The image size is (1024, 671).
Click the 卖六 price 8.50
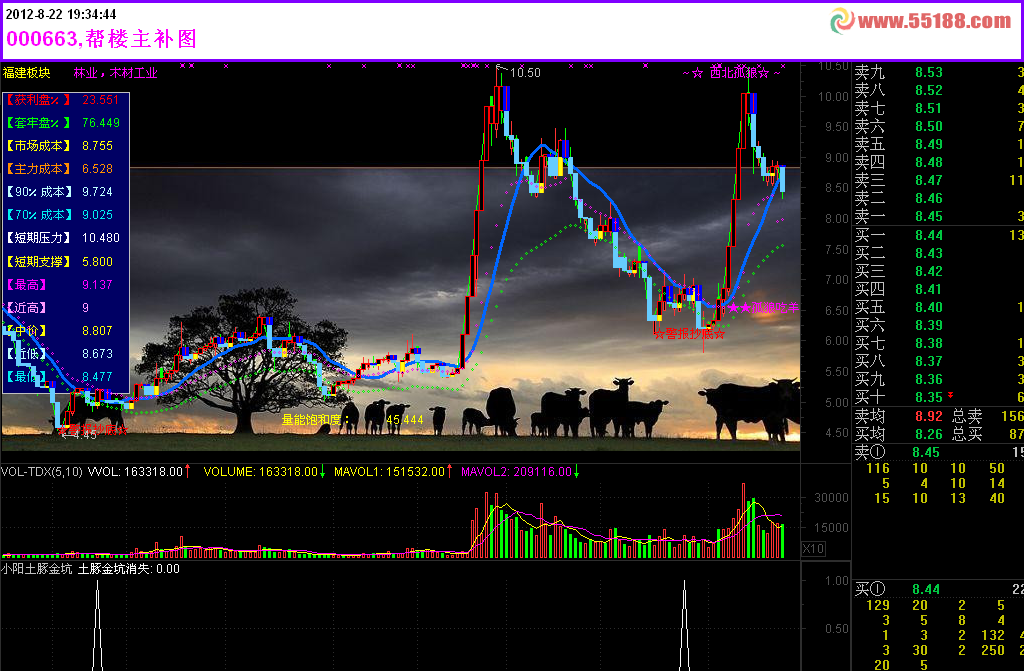[929, 126]
